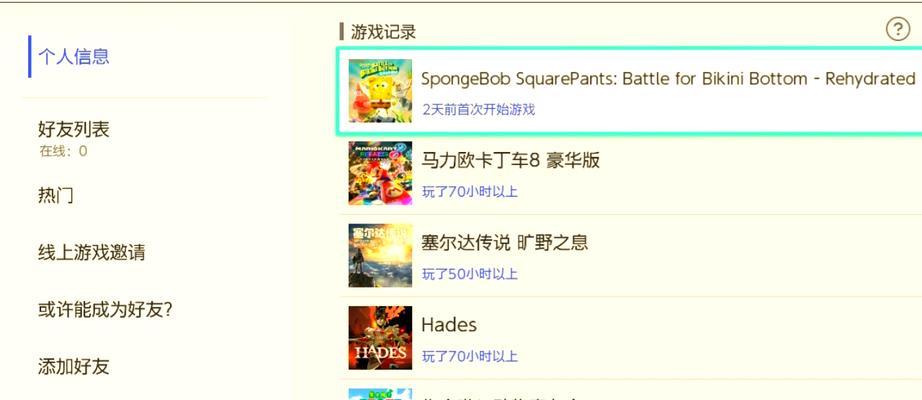Open the 热门 sidebar item
This screenshot has height=400, width=922.
[56, 195]
